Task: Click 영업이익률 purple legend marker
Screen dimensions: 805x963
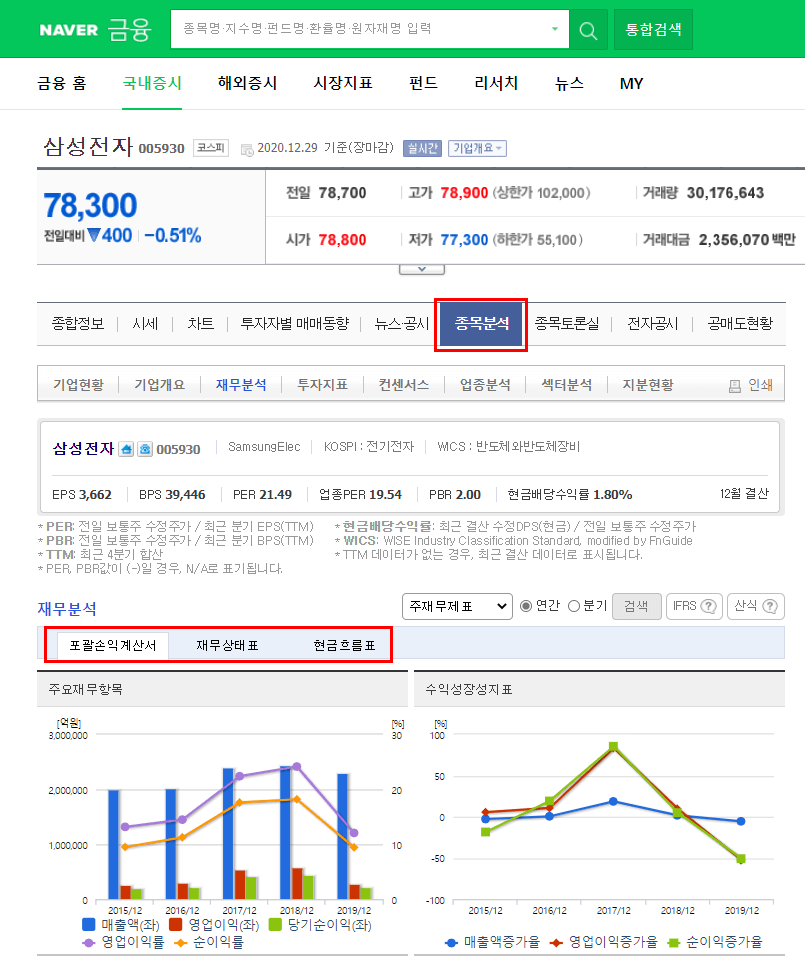Action: [88, 942]
